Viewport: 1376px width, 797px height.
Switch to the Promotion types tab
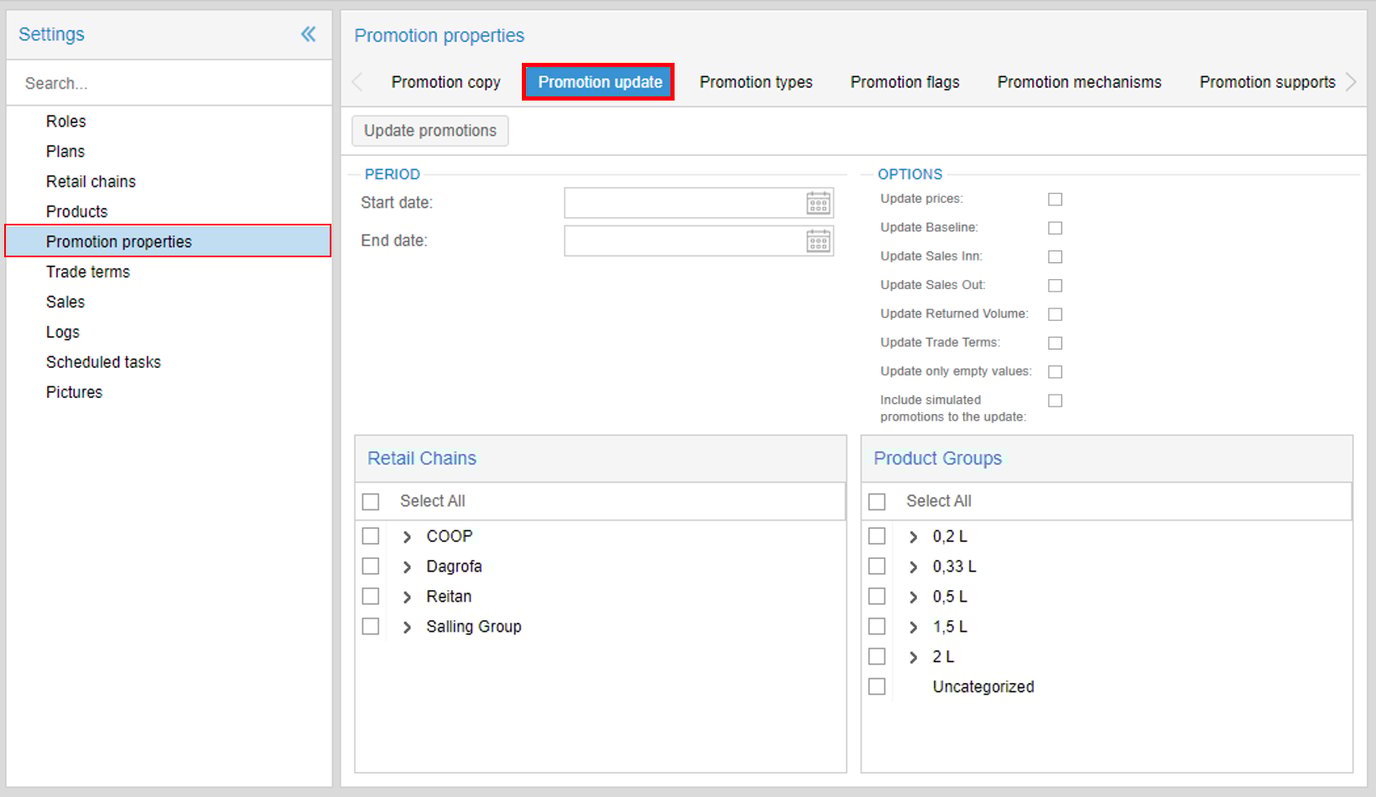click(755, 82)
